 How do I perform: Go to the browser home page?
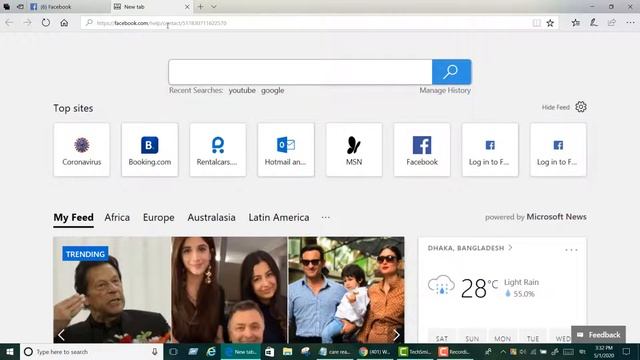[64, 23]
